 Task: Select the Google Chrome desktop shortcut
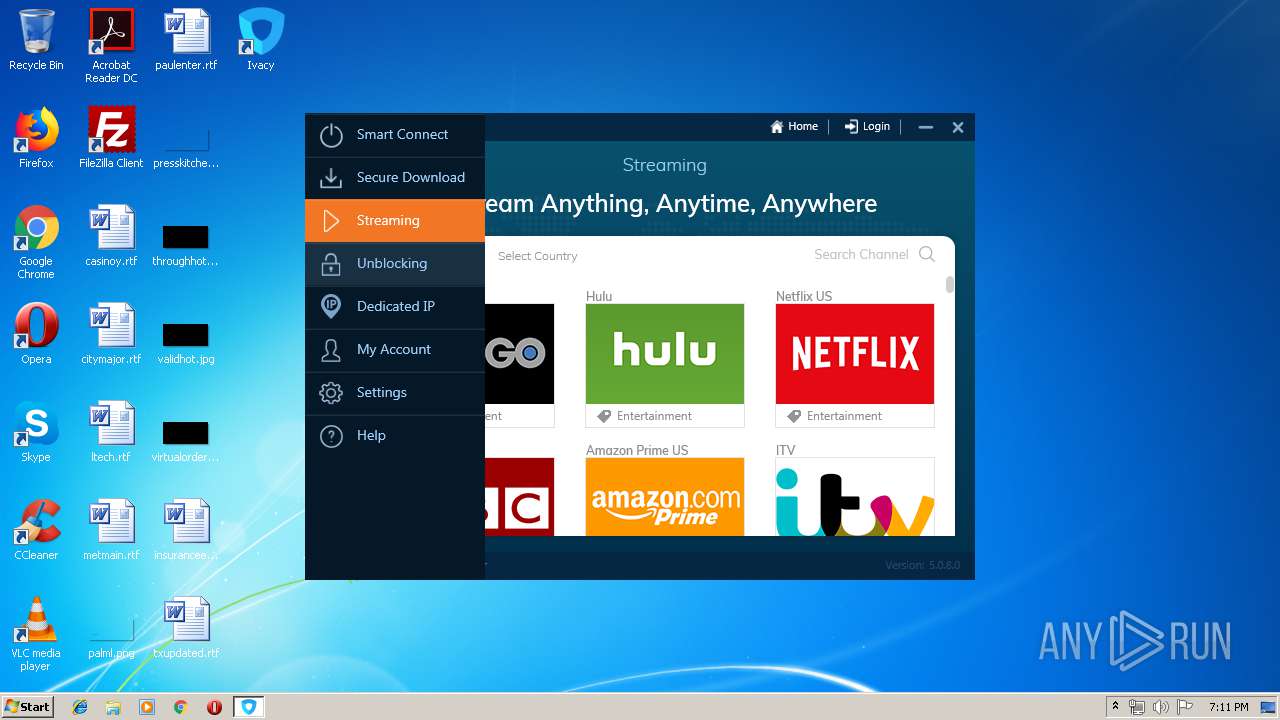(x=36, y=242)
